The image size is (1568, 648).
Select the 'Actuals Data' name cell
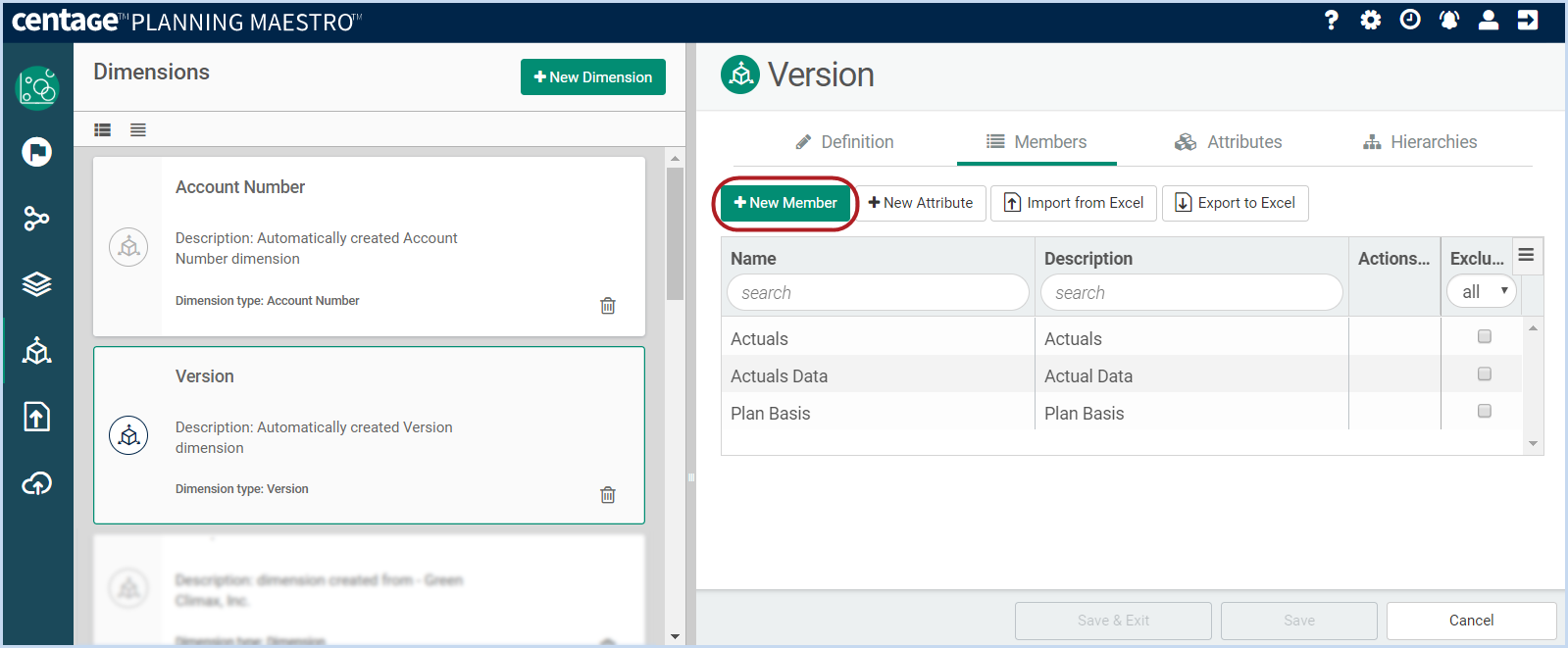(878, 375)
